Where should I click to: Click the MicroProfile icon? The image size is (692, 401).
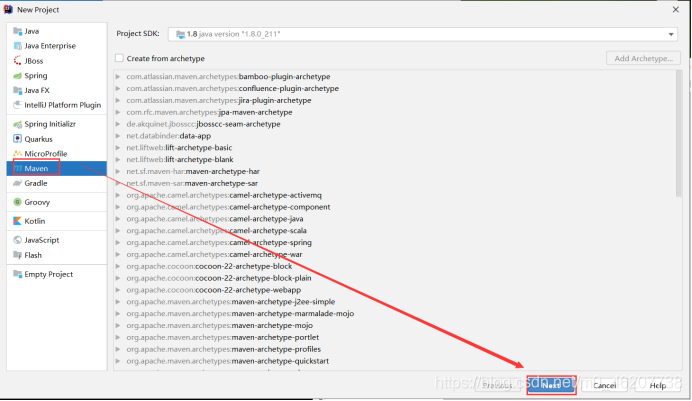pos(18,154)
